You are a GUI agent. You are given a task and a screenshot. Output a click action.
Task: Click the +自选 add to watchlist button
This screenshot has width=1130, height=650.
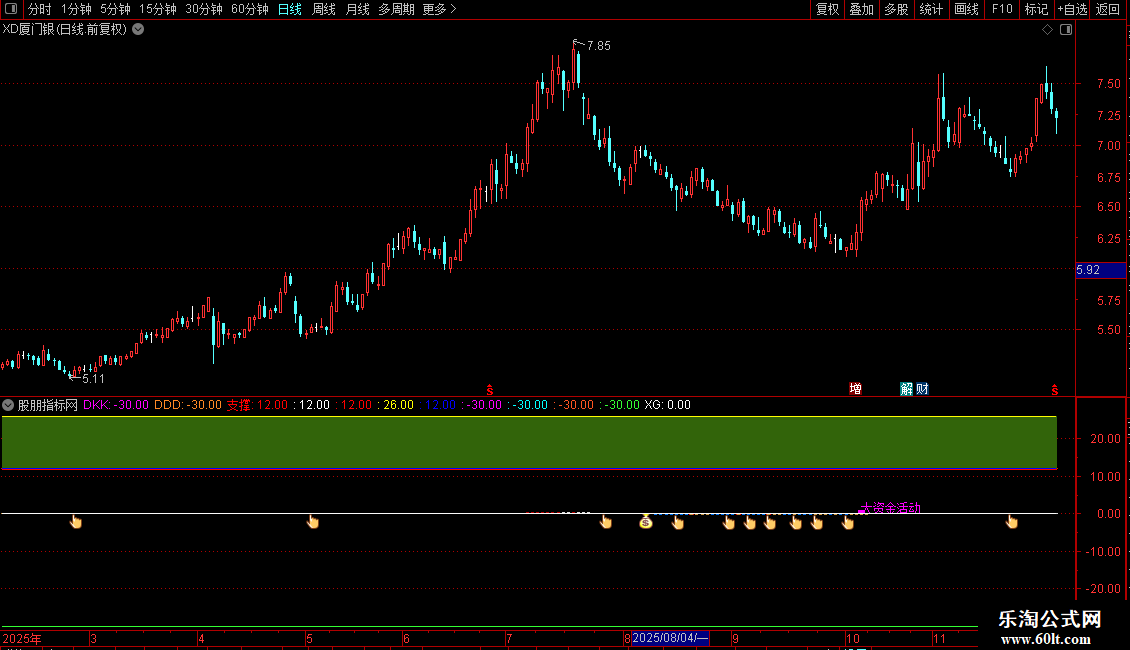[1070, 9]
